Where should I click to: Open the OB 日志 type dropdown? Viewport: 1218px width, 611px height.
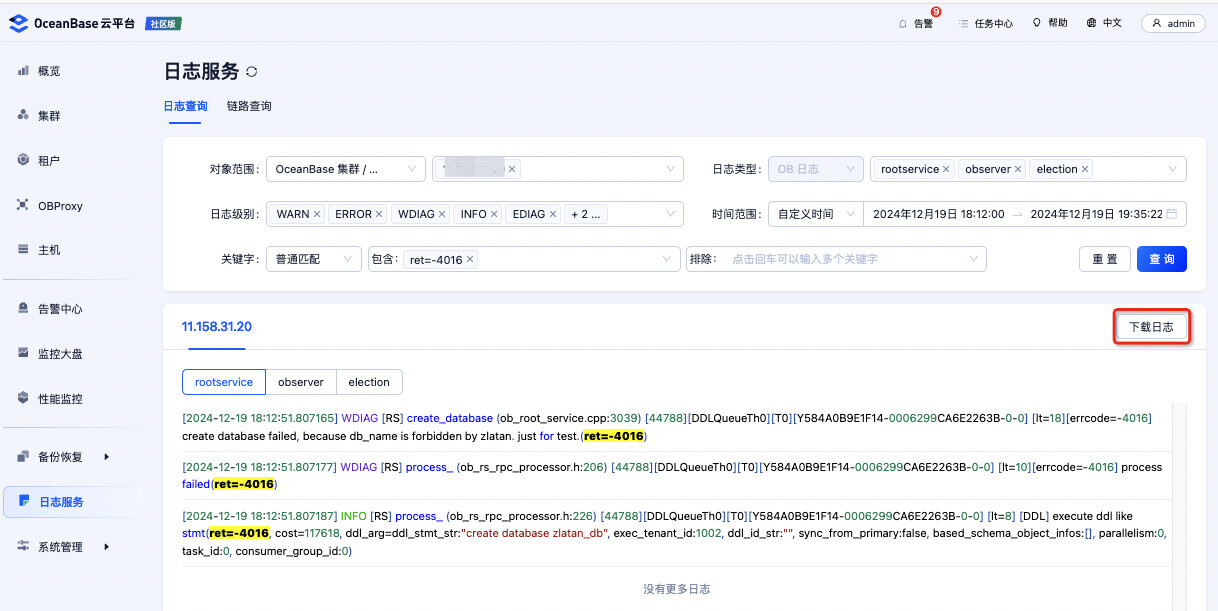coord(815,169)
